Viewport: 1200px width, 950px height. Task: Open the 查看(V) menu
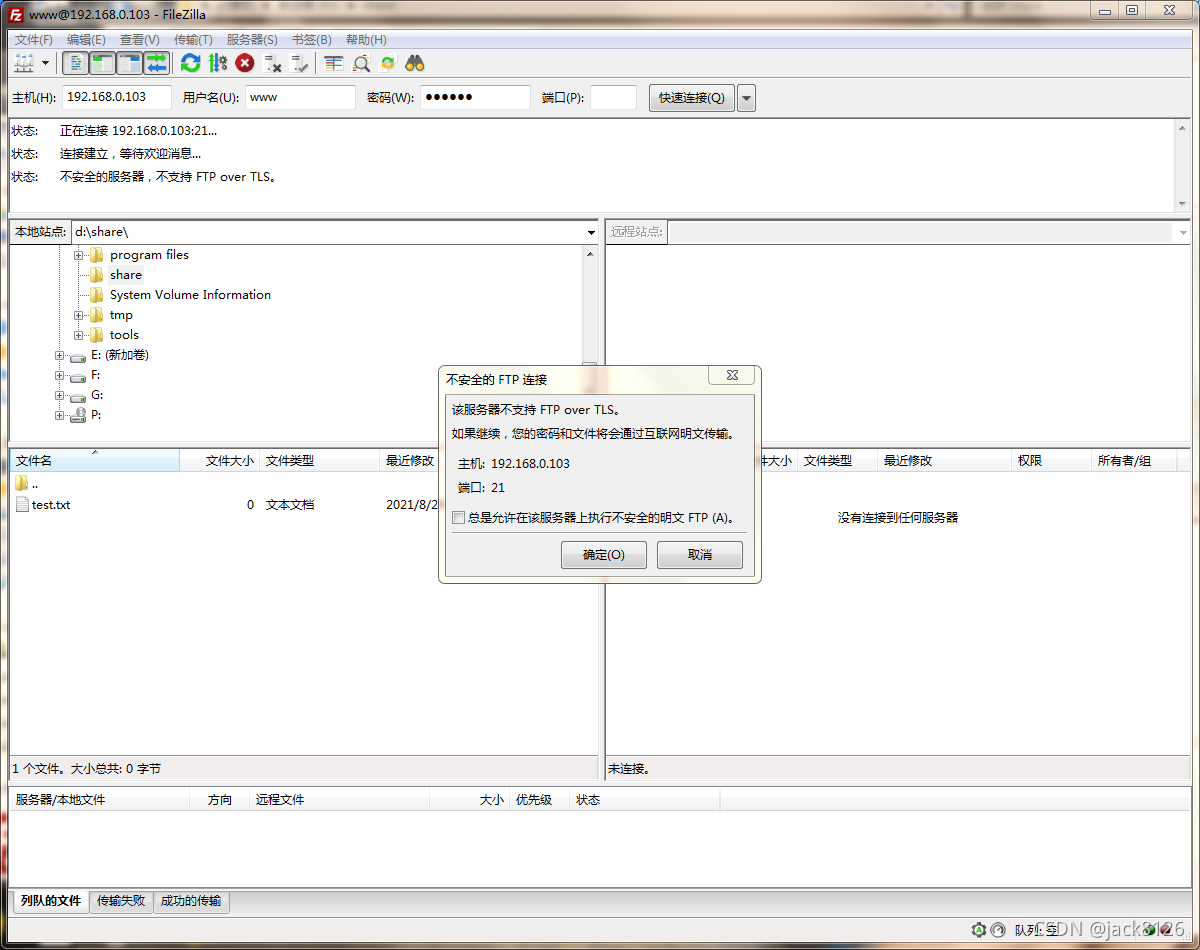coord(140,39)
